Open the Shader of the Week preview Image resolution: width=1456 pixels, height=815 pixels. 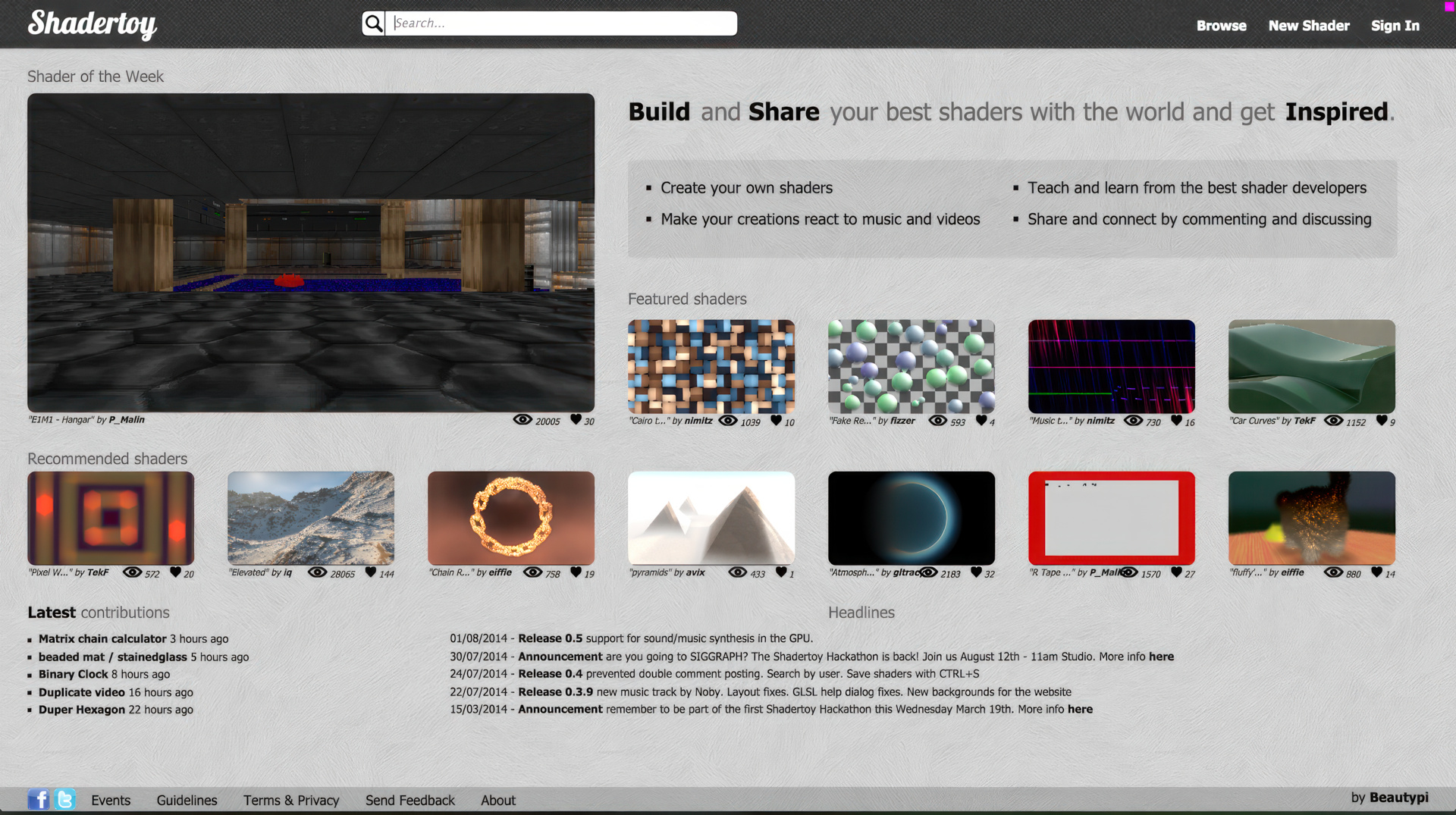pyautogui.click(x=311, y=252)
